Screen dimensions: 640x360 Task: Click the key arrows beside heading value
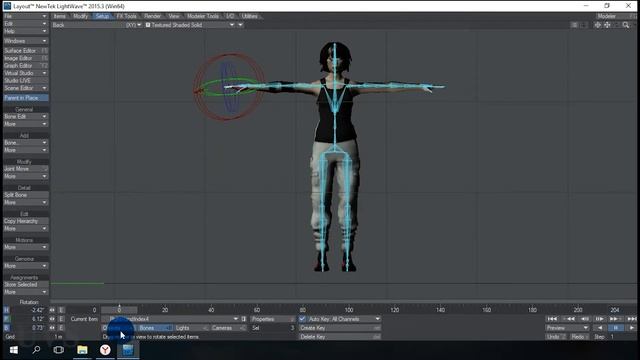52,310
